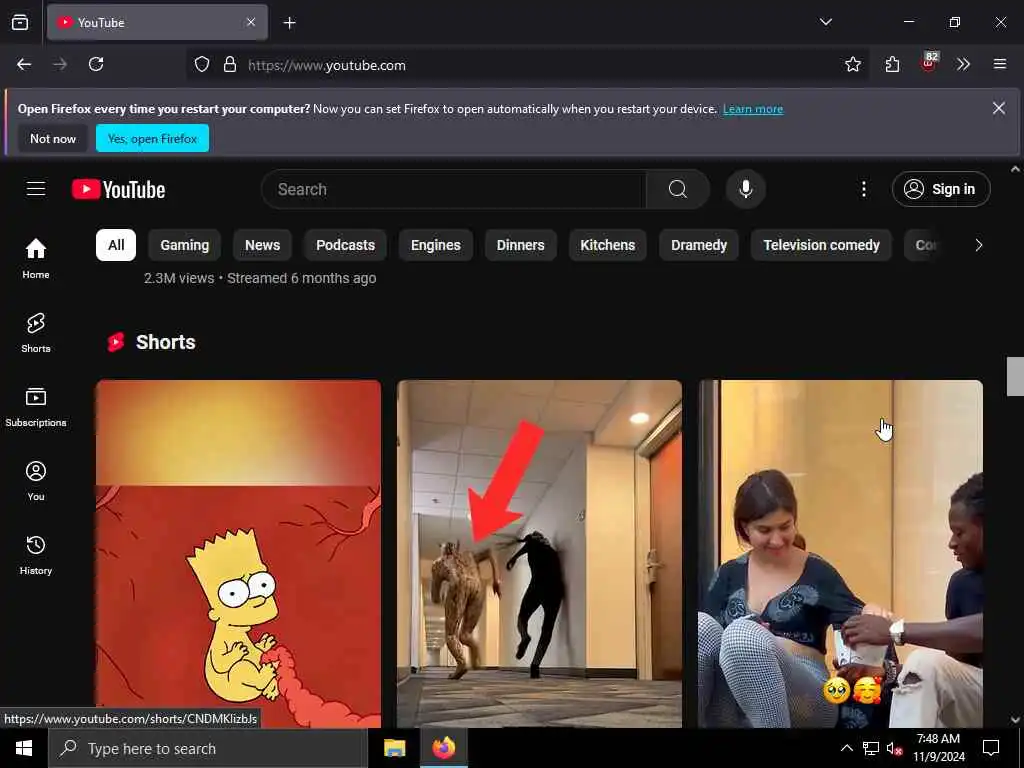Screen dimensions: 1024x768
Task: View site security padlock info
Action: point(230,65)
